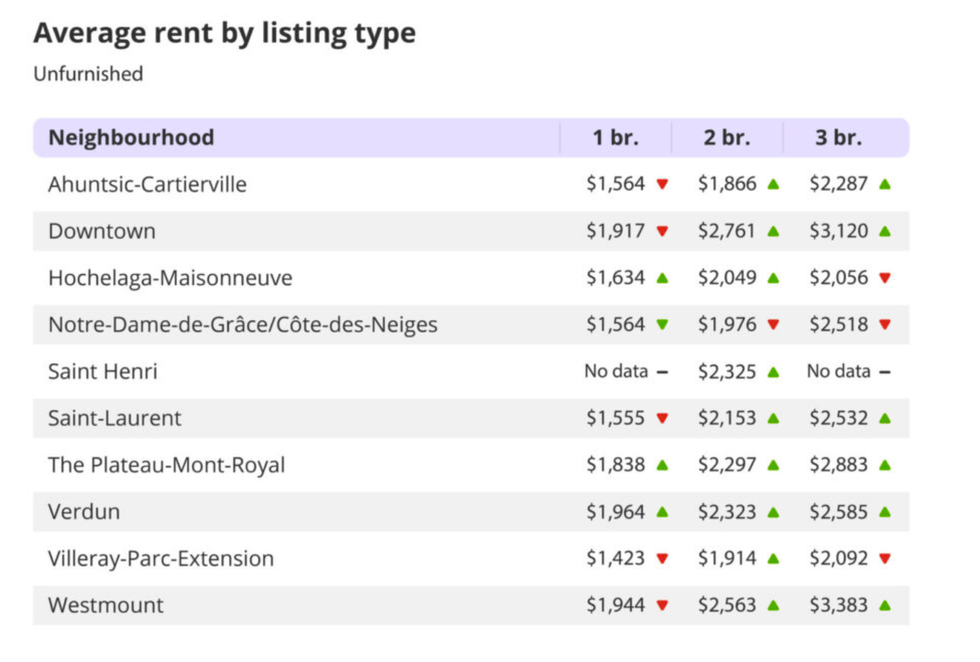
Task: Select the Neighbourhood column header
Action: click(131, 138)
